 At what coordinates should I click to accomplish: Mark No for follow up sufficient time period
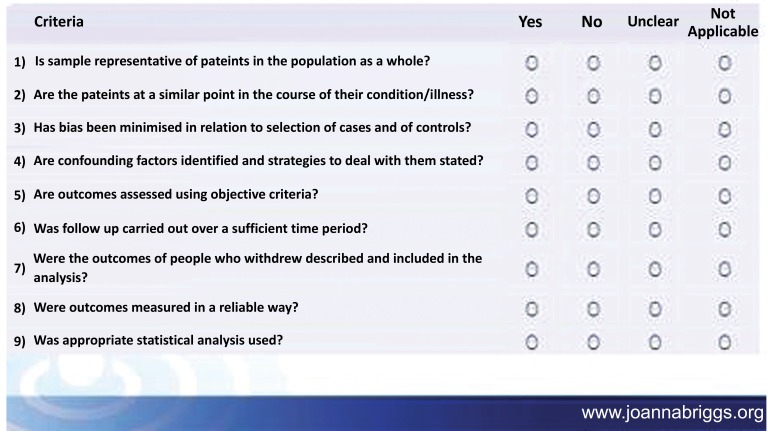593,229
